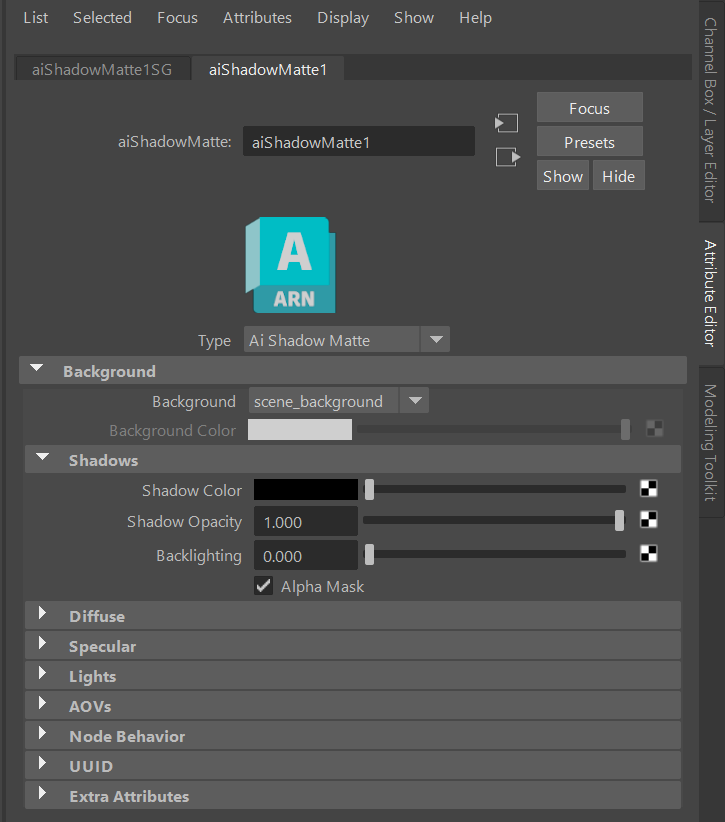Image resolution: width=725 pixels, height=822 pixels.
Task: Click the Background Color slider handle
Action: [625, 429]
